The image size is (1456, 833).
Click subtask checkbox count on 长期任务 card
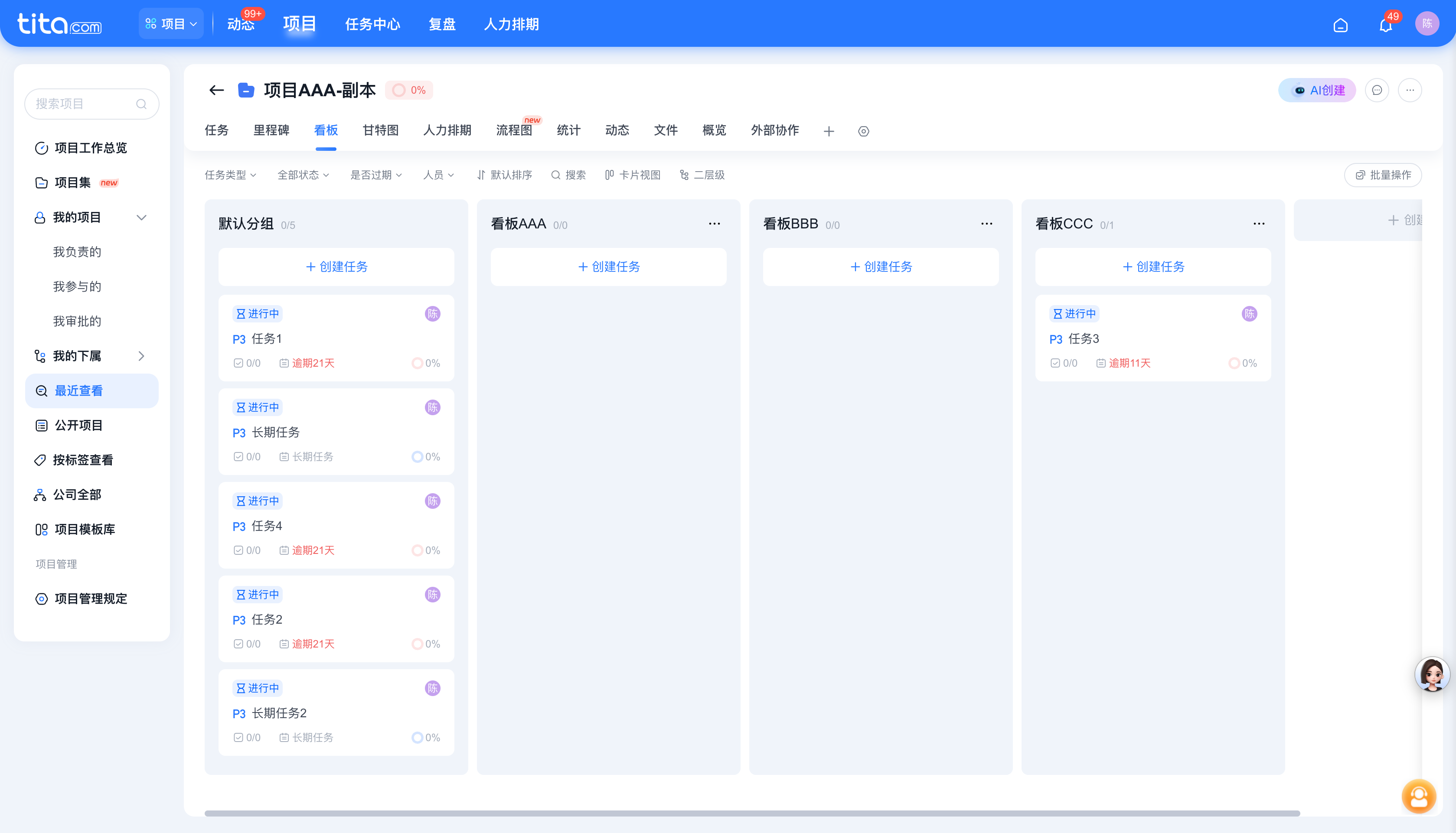[x=247, y=456]
